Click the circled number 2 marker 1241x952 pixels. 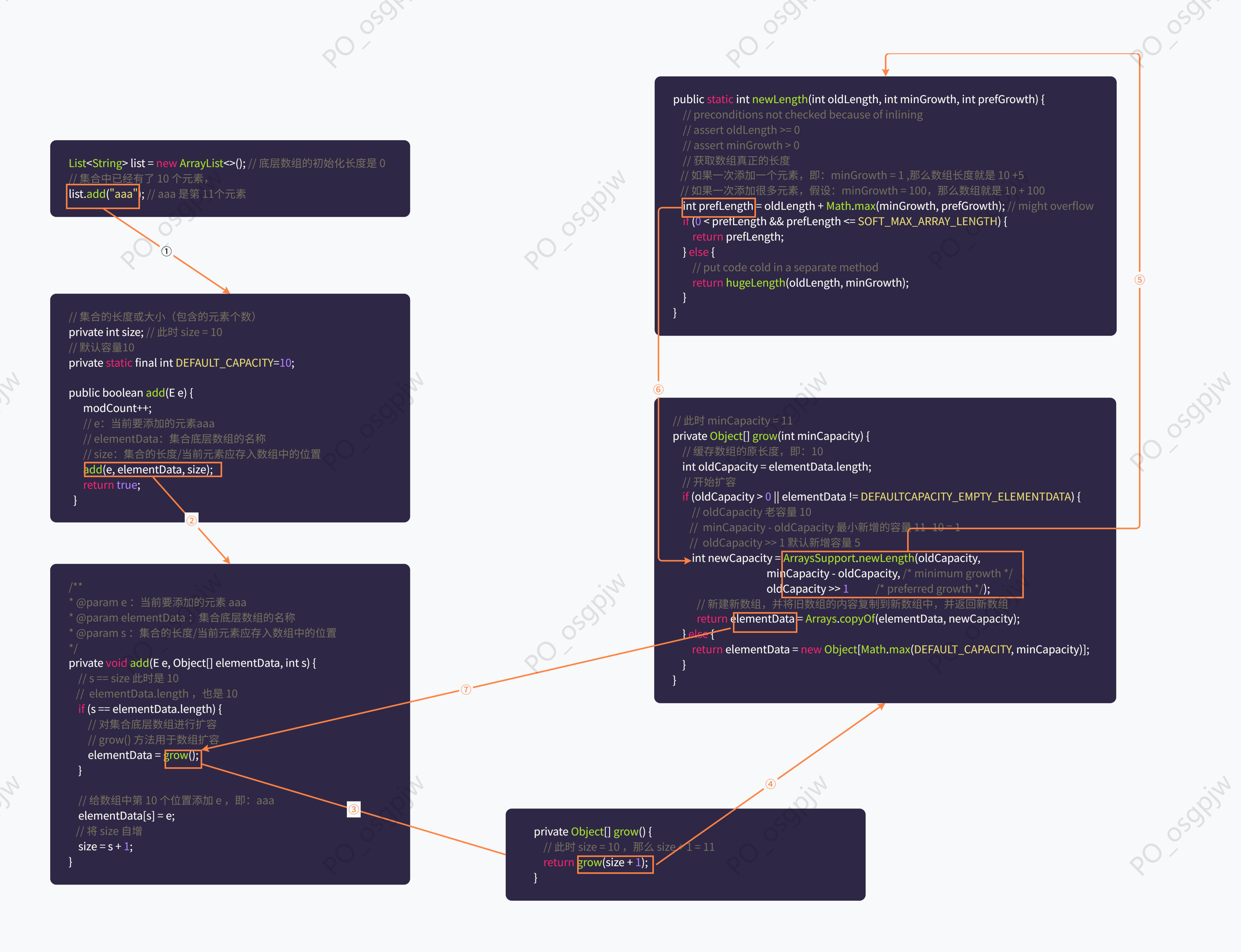click(192, 520)
